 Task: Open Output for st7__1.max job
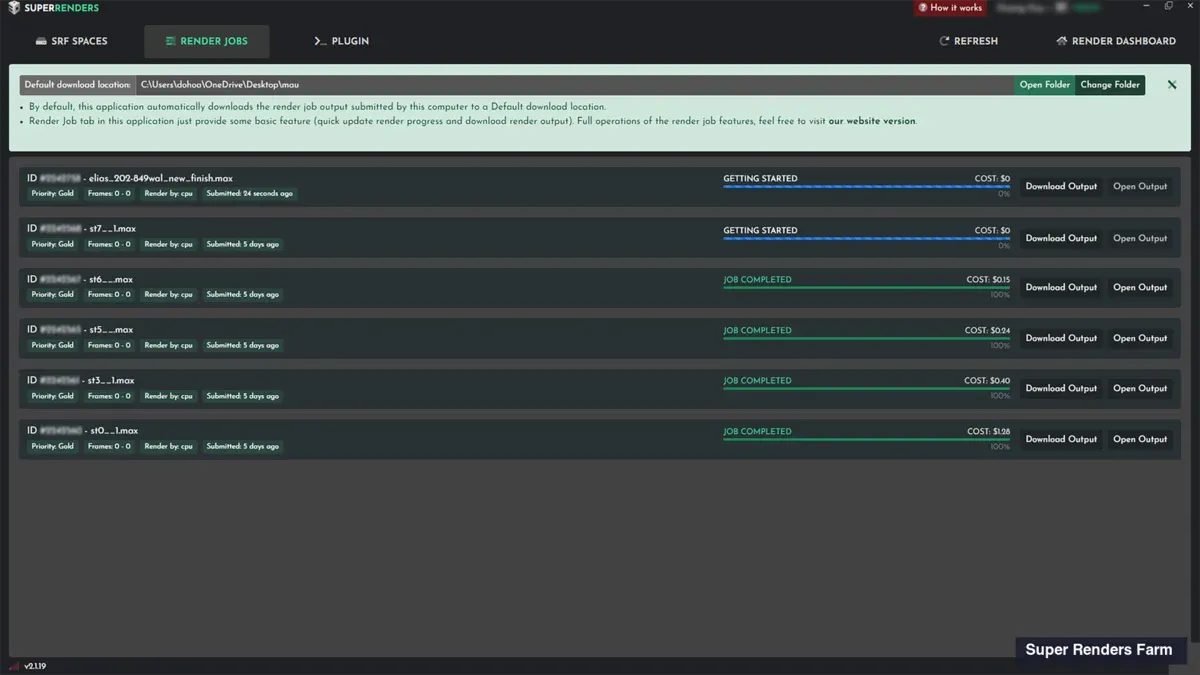1140,238
